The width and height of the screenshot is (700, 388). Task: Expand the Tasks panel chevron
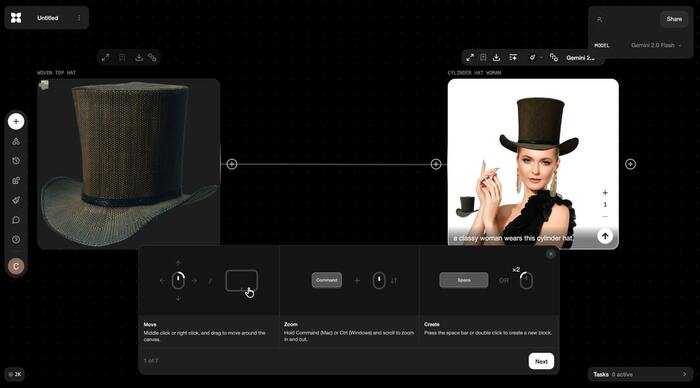(x=684, y=374)
